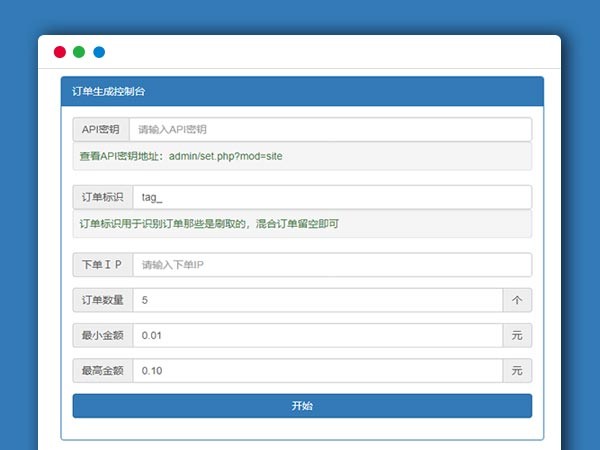Click the 订单数量 field showing 5

click(317, 300)
